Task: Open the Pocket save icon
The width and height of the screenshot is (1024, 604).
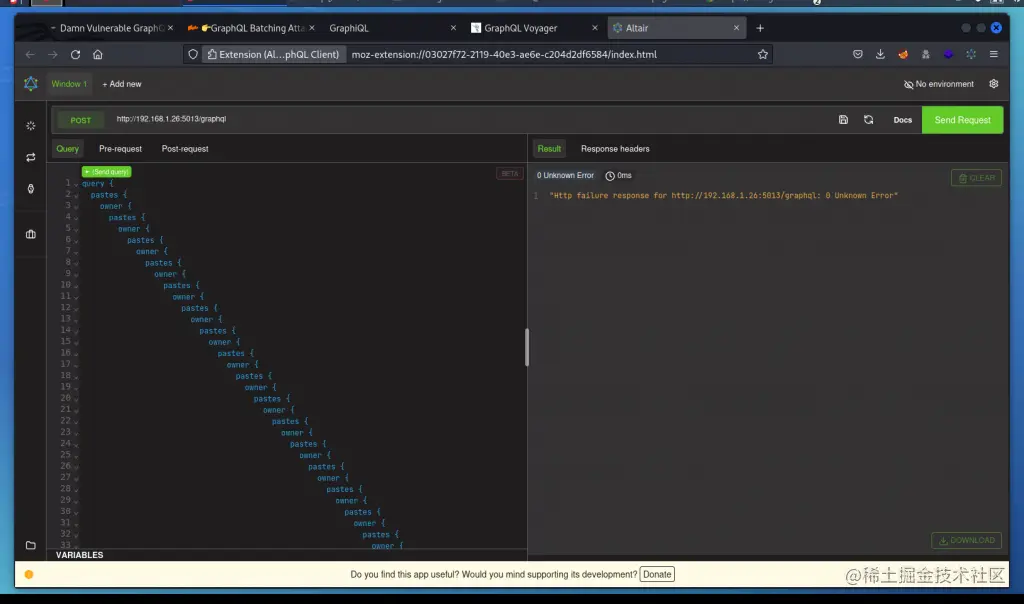Action: (x=857, y=55)
